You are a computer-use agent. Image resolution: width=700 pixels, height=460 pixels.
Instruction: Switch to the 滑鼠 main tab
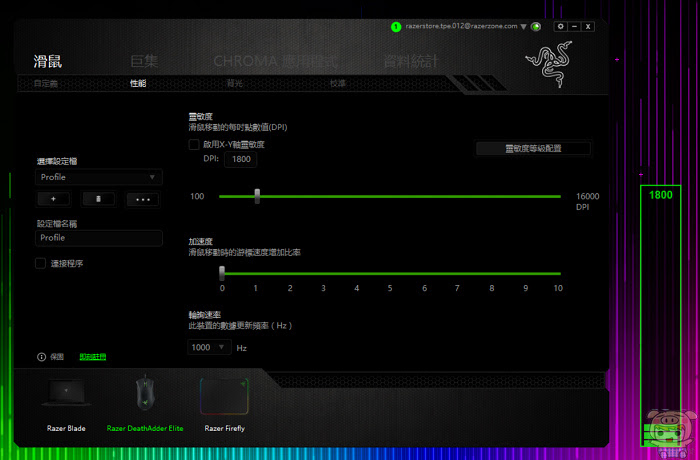pyautogui.click(x=48, y=61)
